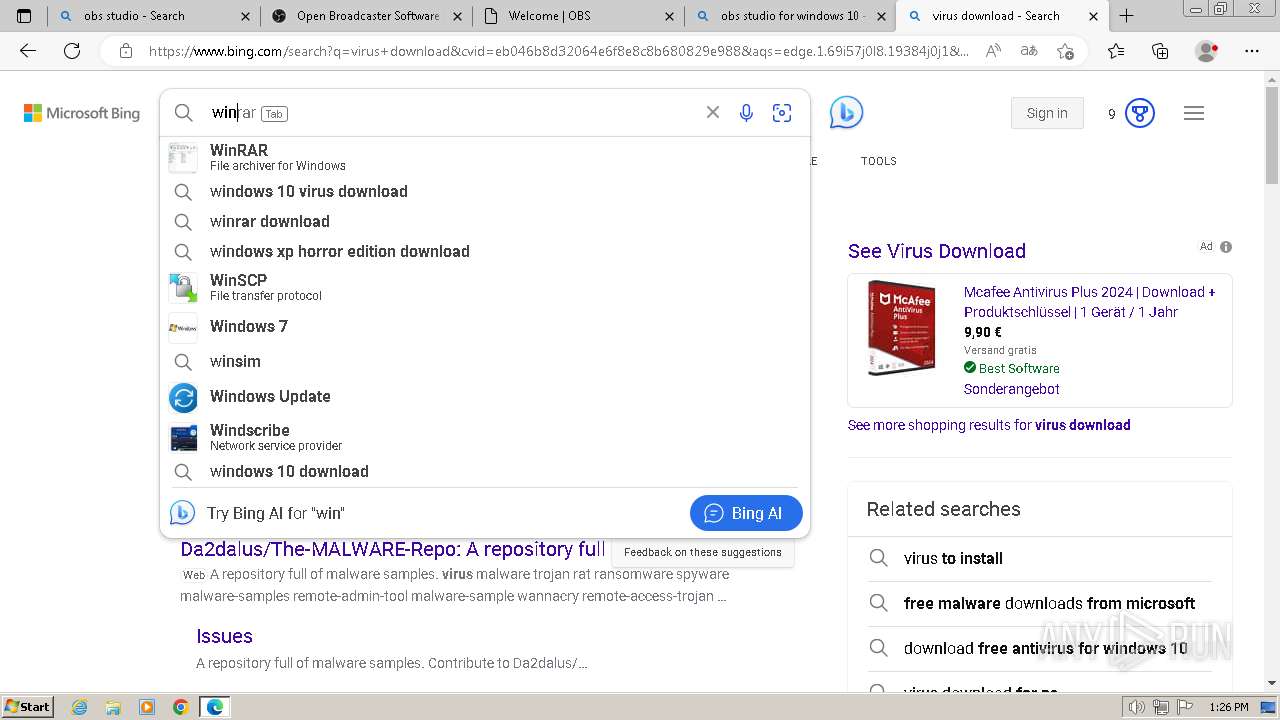Open ad info icon next to Ad label
Screen dimensions: 1280x720
(x=1226, y=247)
